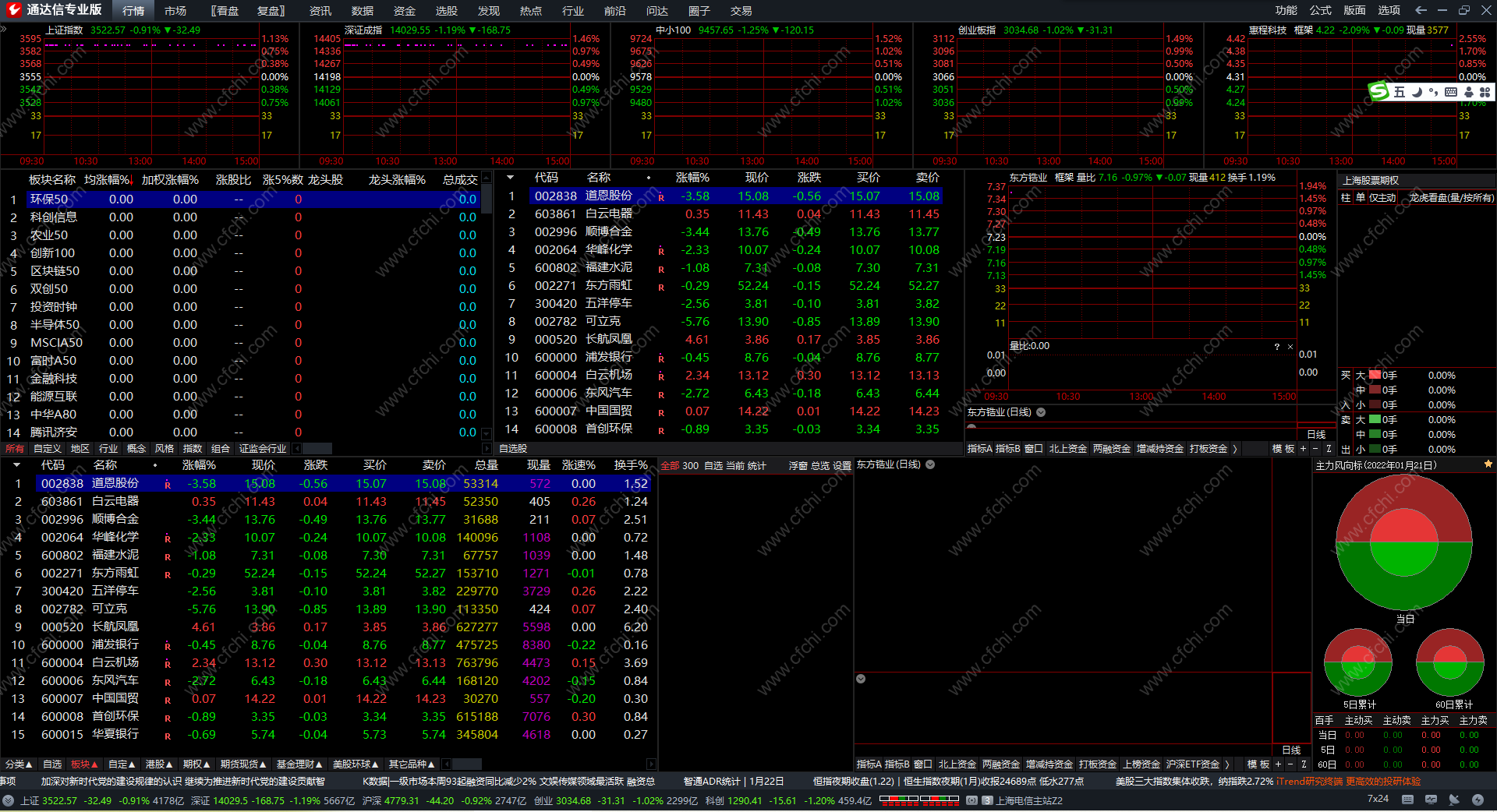Screen dimensions: 1497x812
Task: Toggle Sogou moon half-width mode icon
Action: (1417, 92)
